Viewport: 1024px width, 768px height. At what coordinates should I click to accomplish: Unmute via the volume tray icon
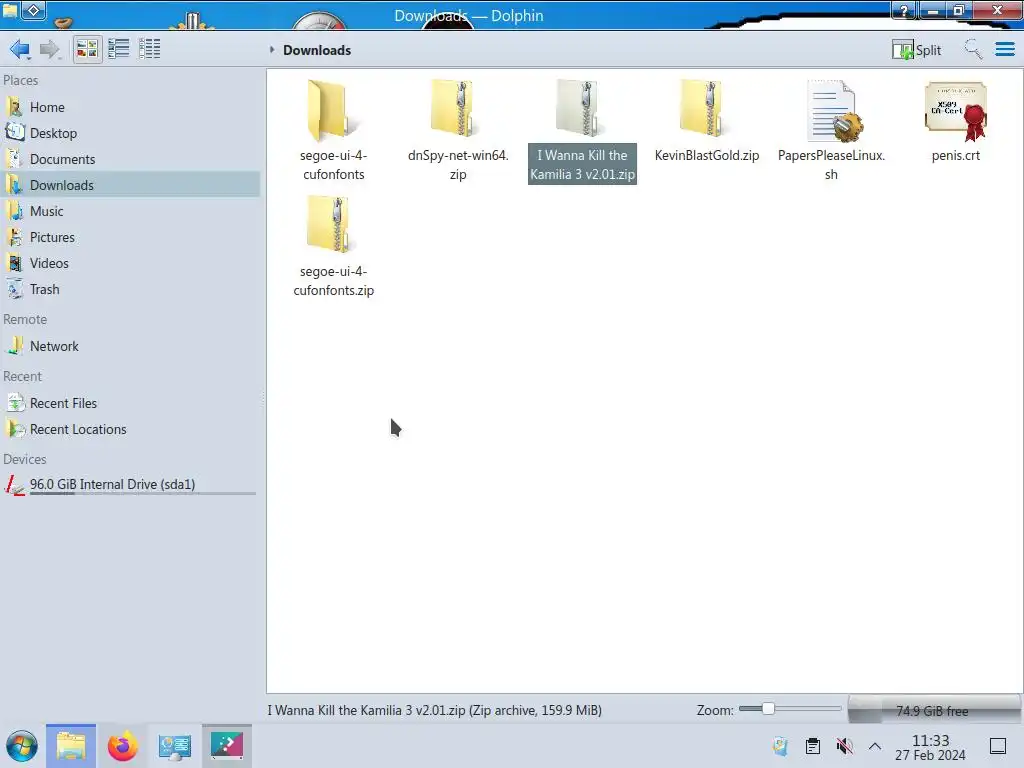point(844,746)
